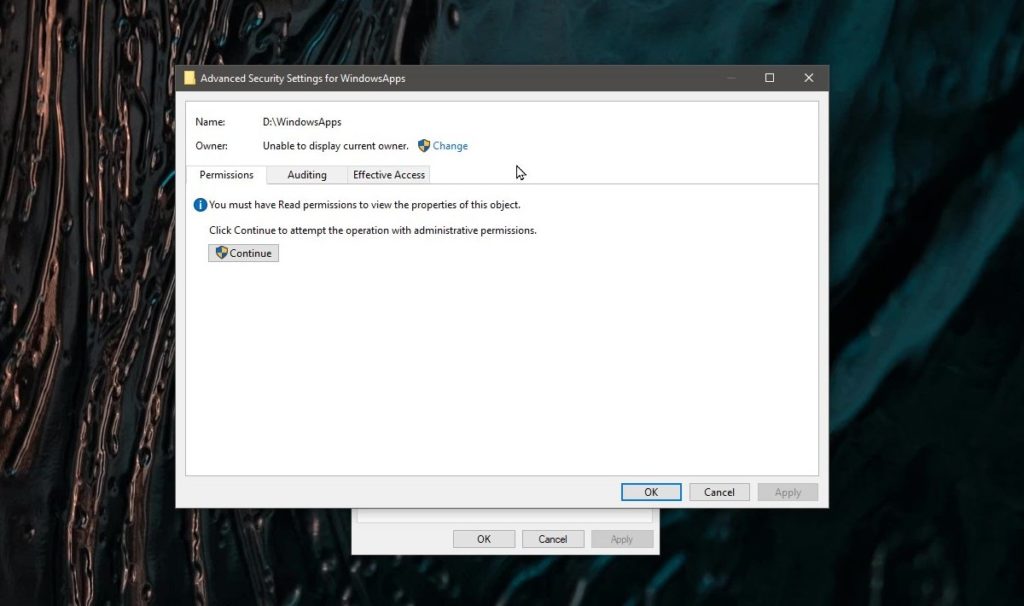Click Apply in the Advanced Security Settings dialog

787,491
